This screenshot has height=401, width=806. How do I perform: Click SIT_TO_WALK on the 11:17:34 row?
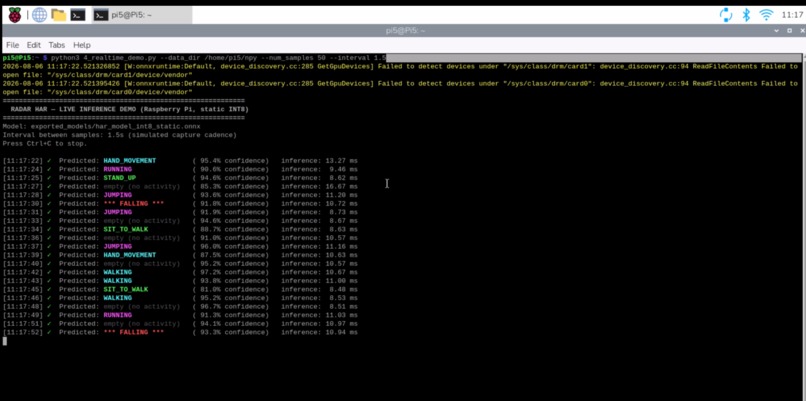tap(125, 229)
